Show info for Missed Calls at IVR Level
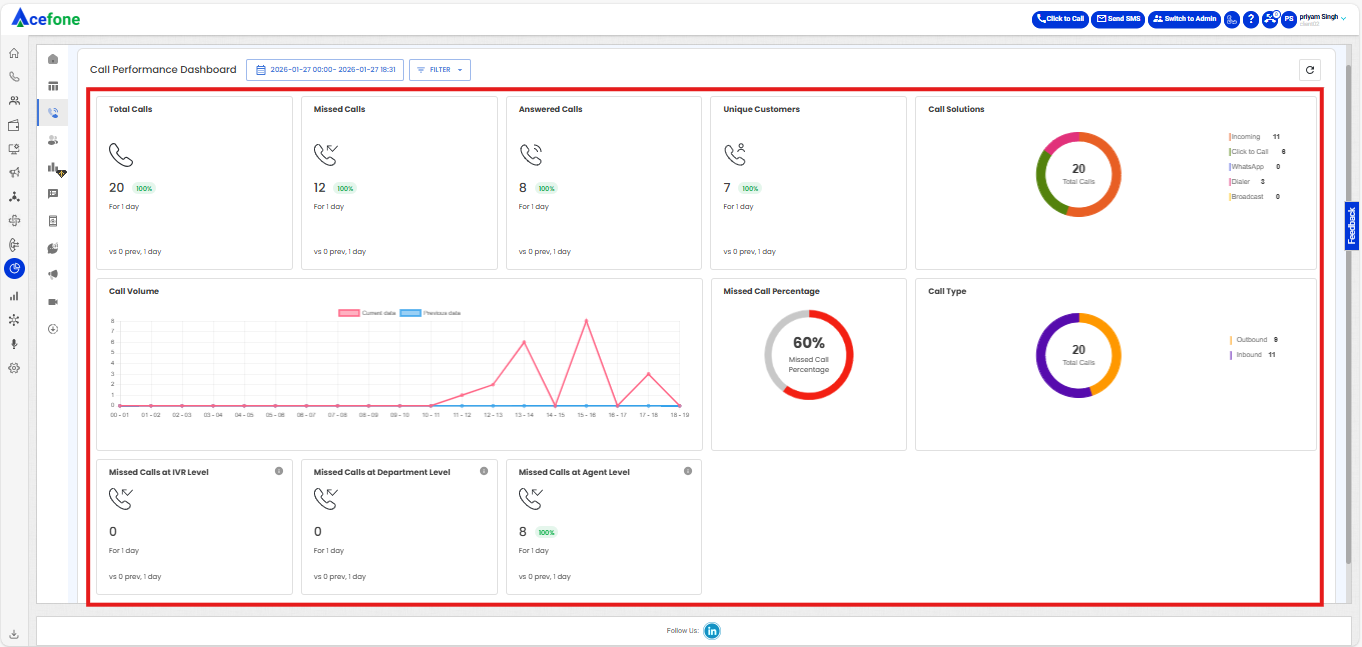 point(279,471)
